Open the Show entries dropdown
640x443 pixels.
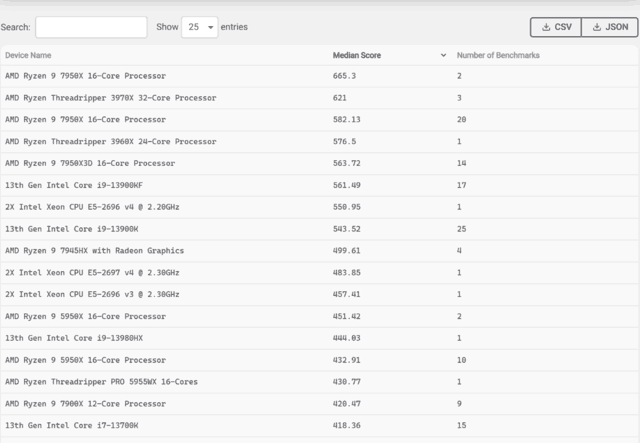pyautogui.click(x=199, y=27)
